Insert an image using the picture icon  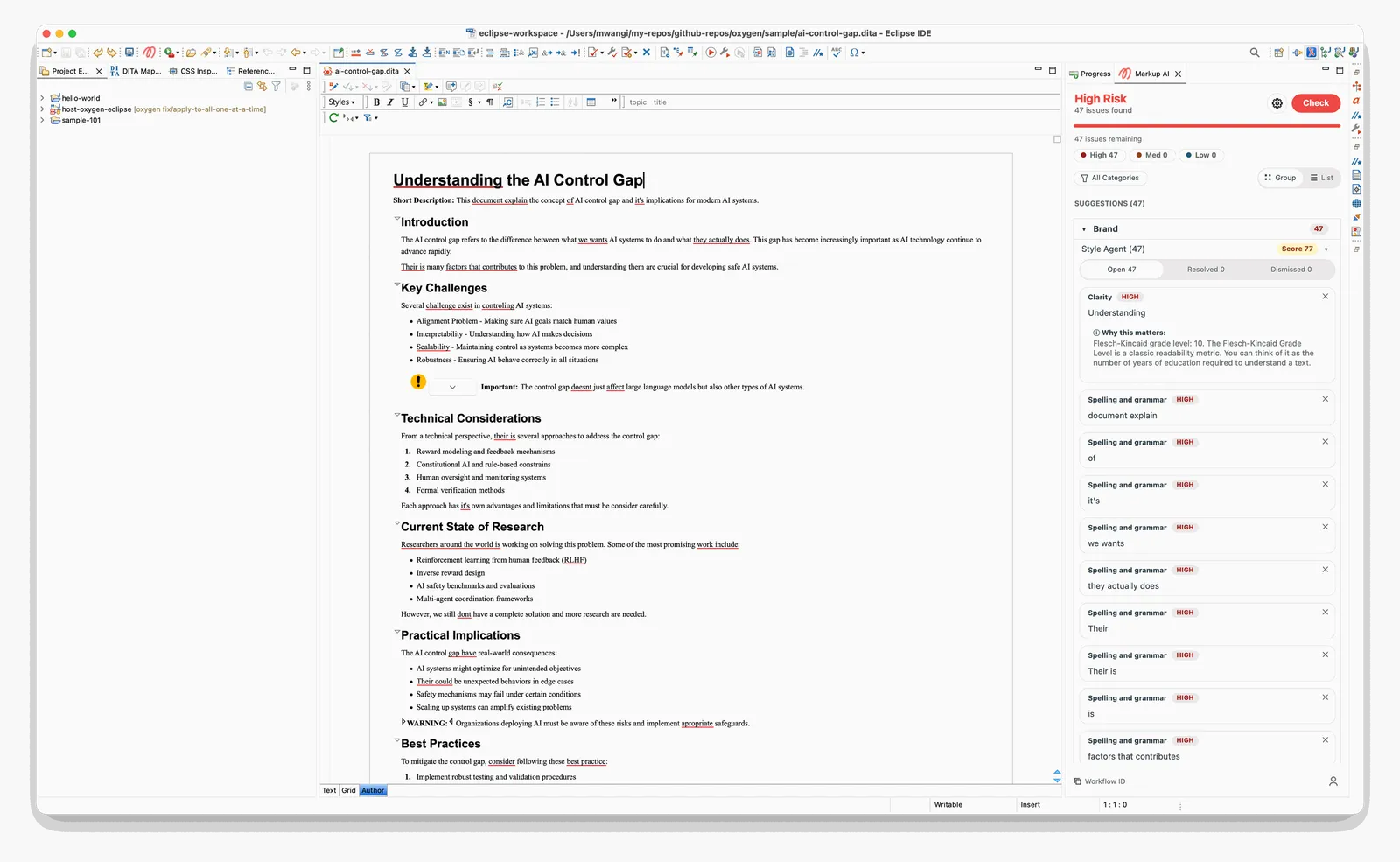tap(442, 102)
